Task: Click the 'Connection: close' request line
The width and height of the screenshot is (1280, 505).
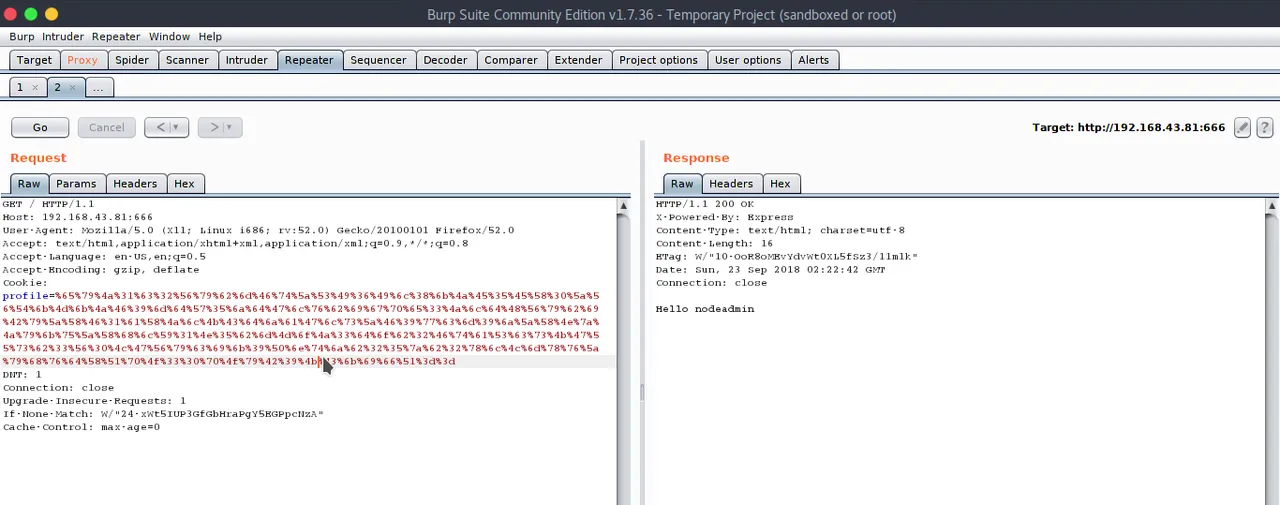Action: (58, 388)
